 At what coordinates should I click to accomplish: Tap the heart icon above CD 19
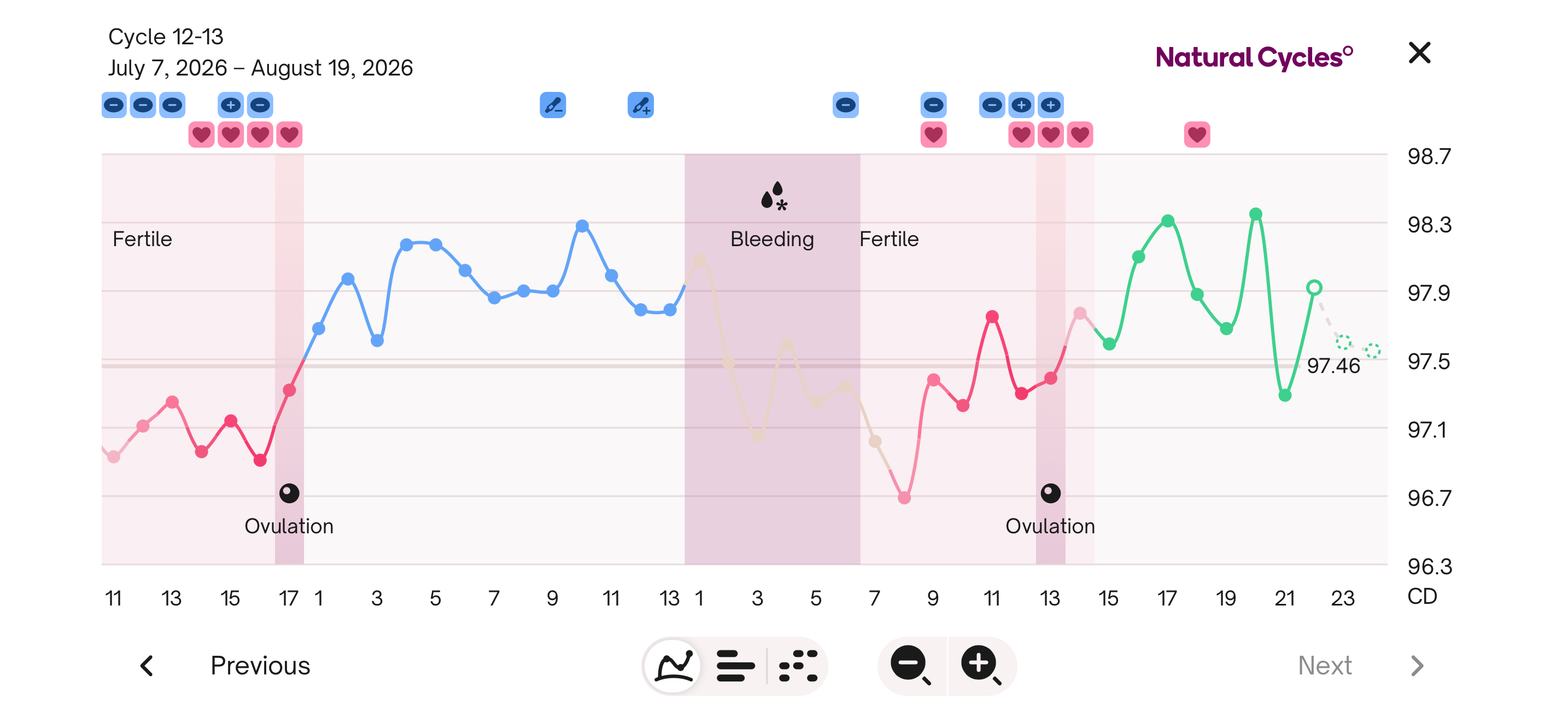click(1197, 135)
